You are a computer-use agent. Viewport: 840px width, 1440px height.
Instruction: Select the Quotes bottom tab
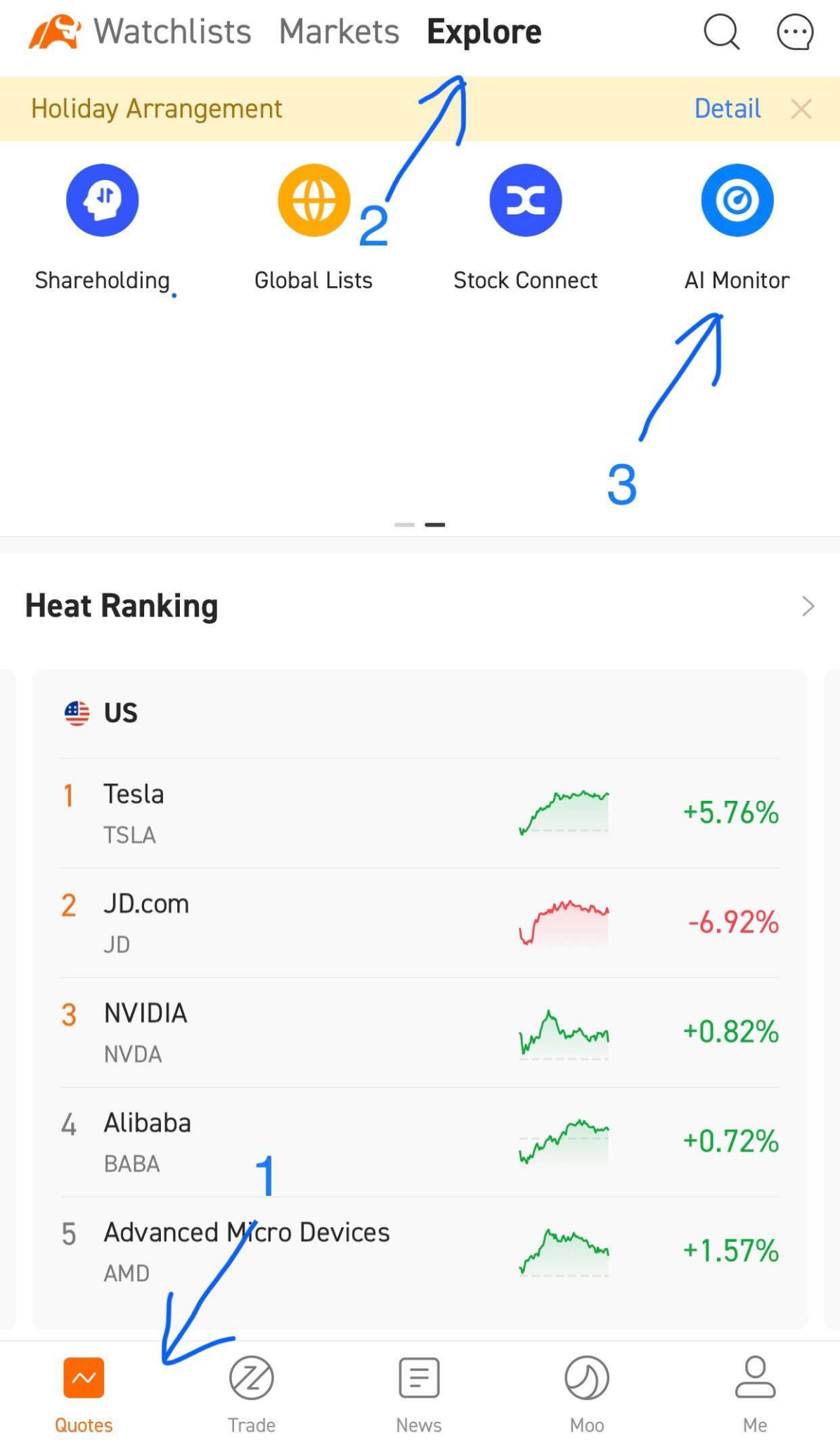point(84,1380)
